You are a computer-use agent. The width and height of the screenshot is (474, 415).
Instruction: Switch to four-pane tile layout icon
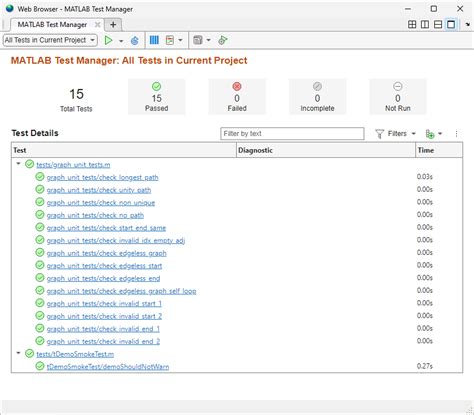(412, 24)
